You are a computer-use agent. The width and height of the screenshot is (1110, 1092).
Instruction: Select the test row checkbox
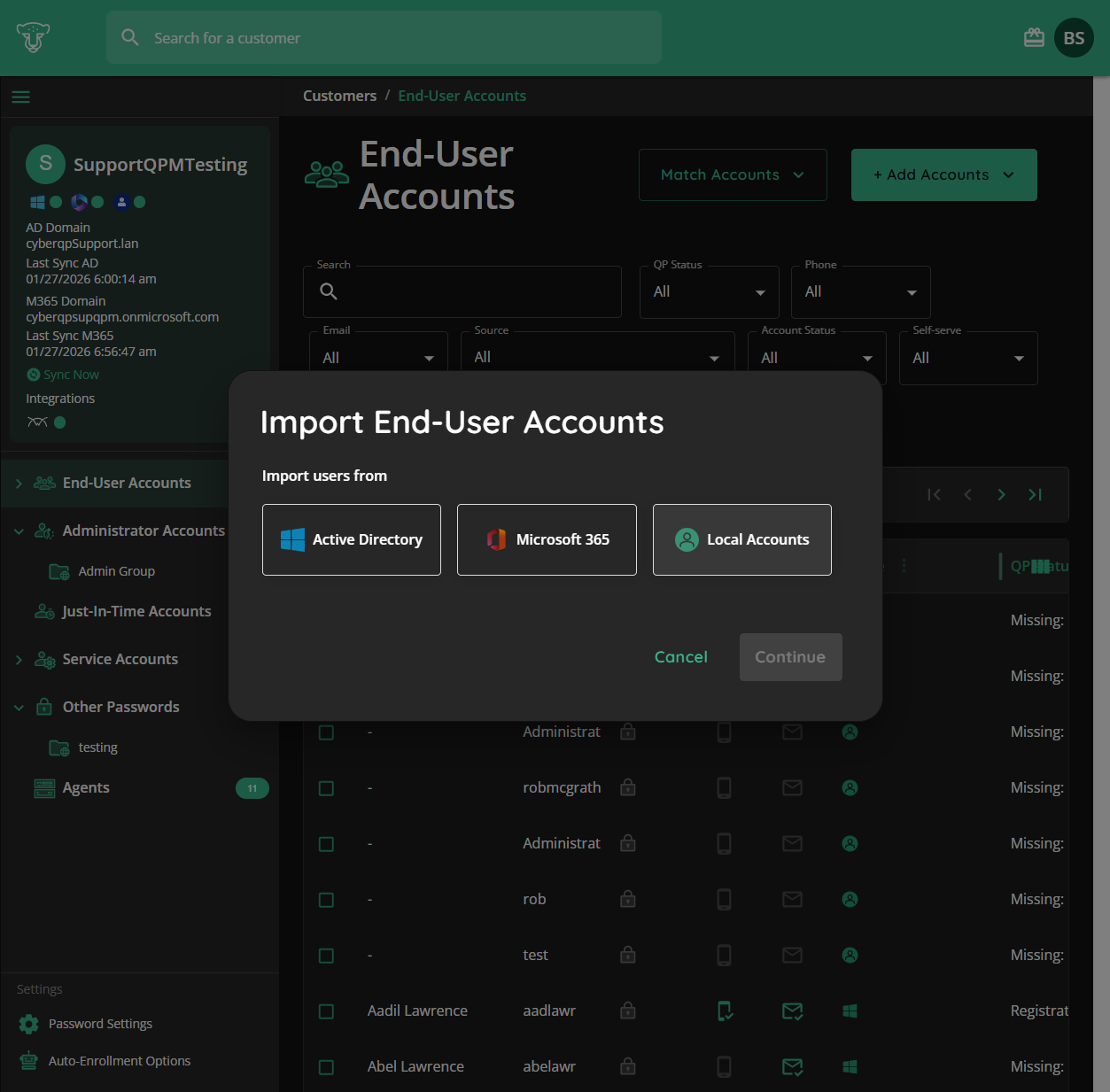point(326,956)
